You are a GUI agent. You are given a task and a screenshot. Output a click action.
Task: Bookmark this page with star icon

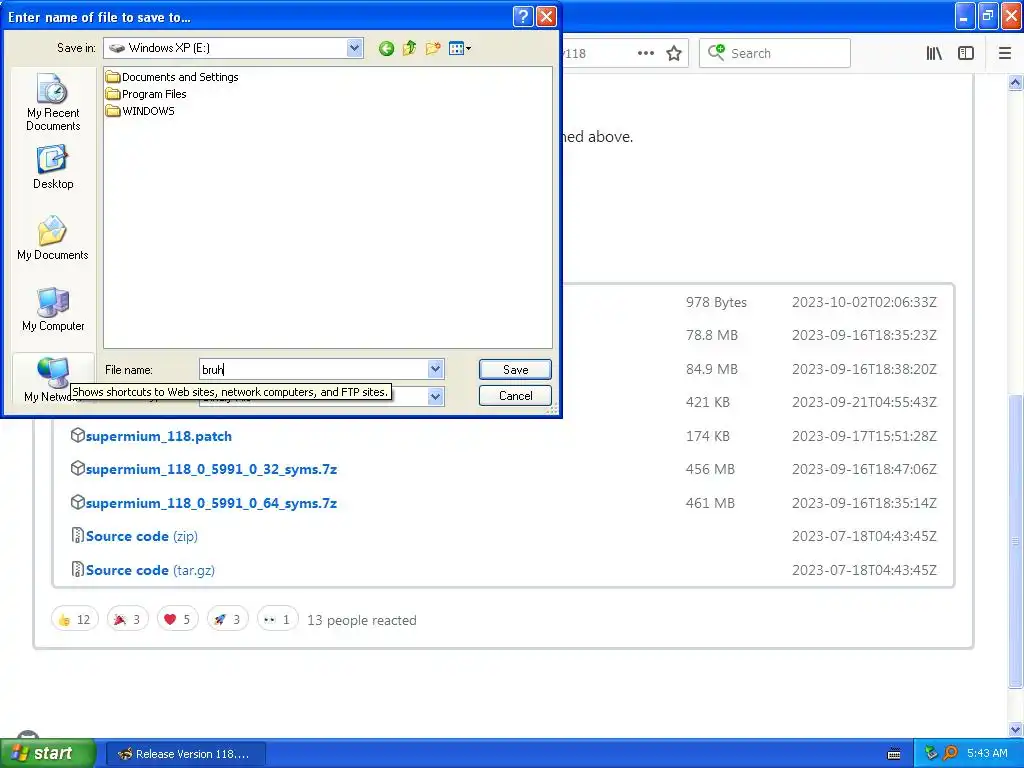[x=674, y=54]
